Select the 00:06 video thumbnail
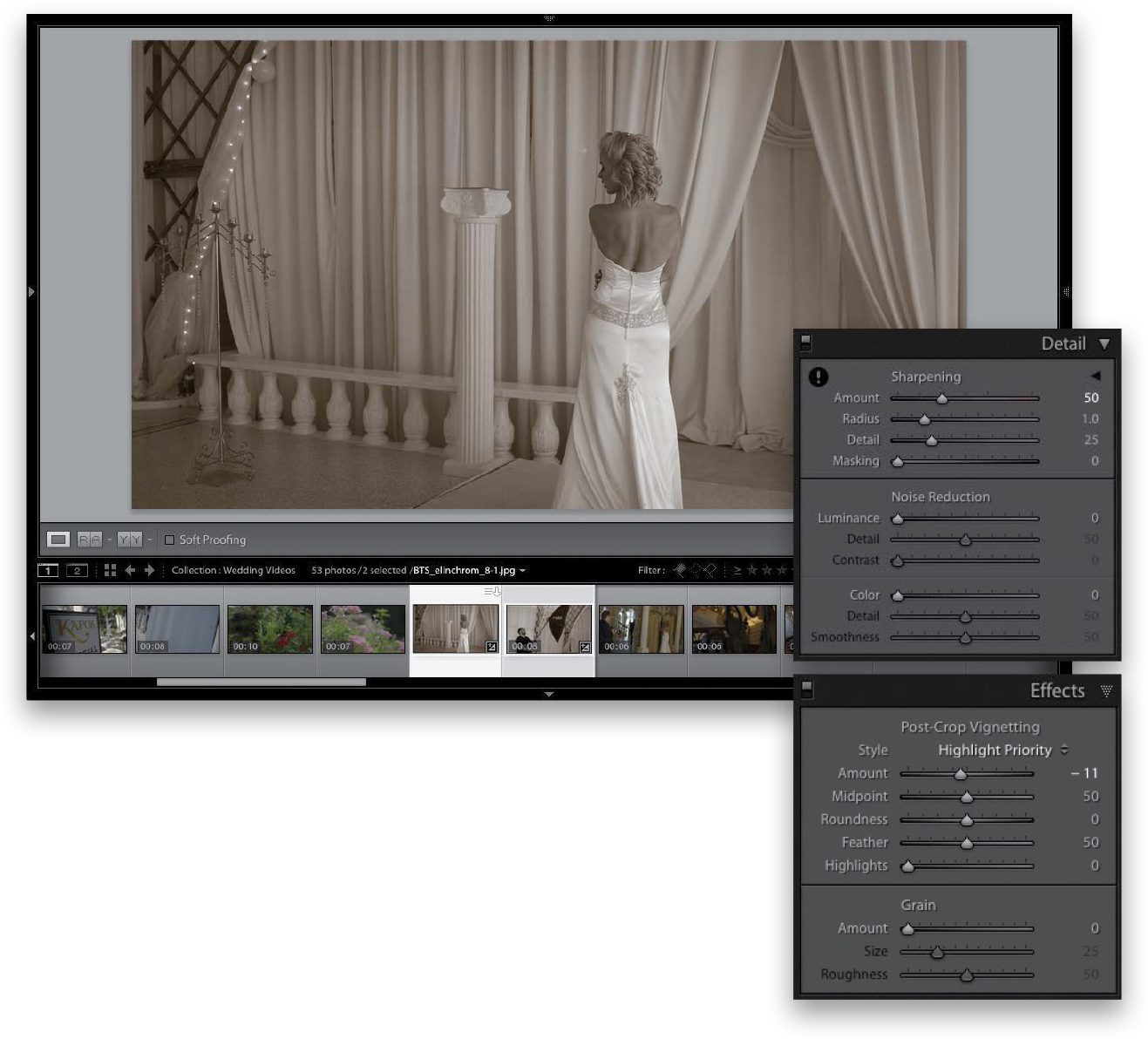Screen dimensions: 1148x1039 [x=642, y=629]
